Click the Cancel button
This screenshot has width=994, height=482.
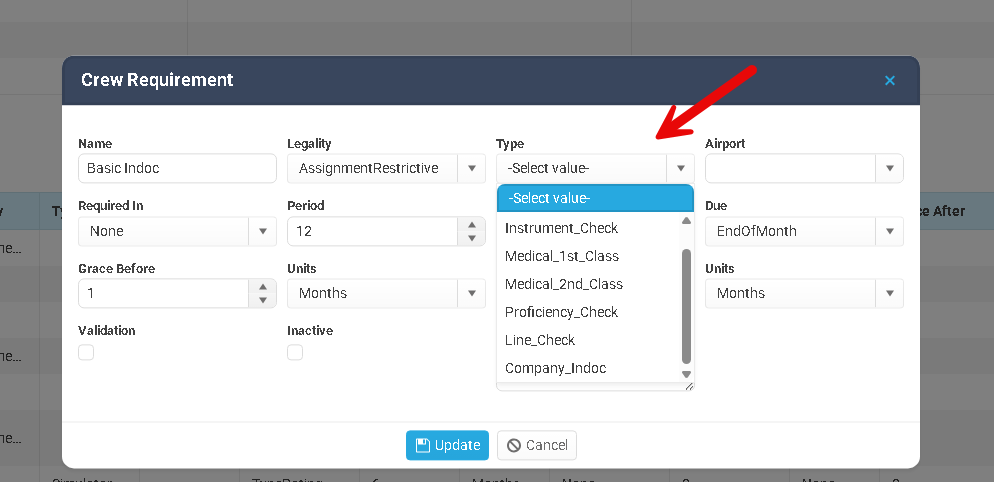pyautogui.click(x=537, y=445)
